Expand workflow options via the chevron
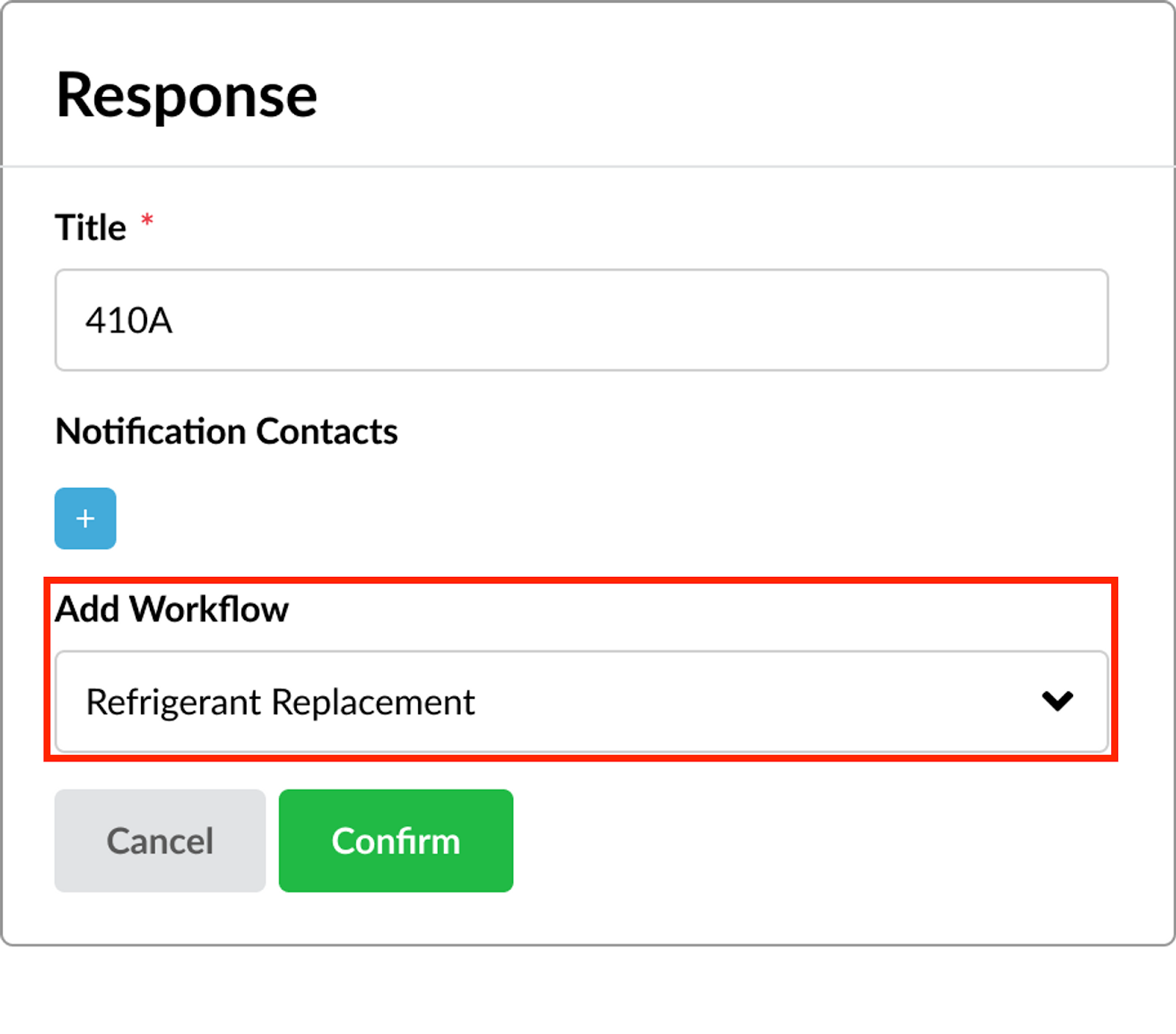 tap(1057, 701)
